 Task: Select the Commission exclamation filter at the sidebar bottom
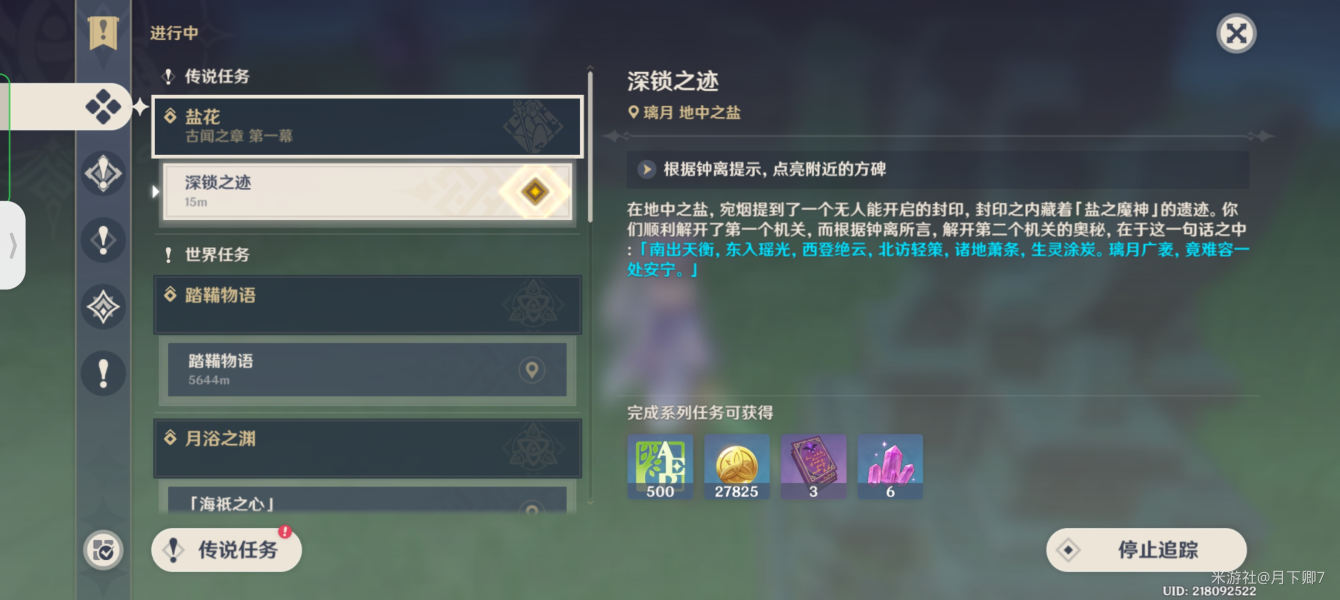[103, 374]
